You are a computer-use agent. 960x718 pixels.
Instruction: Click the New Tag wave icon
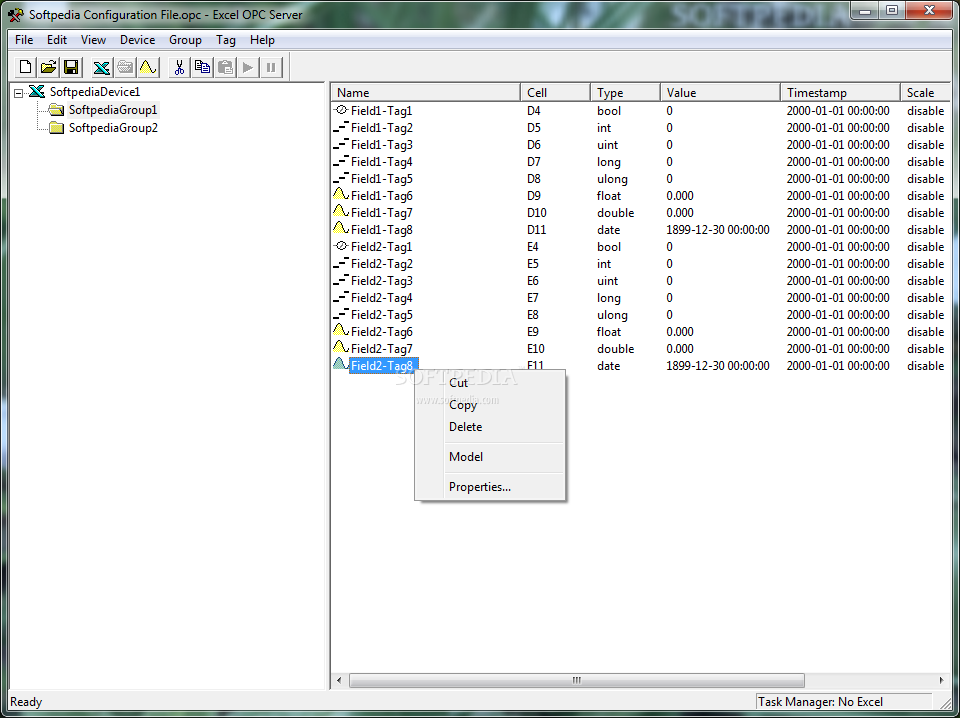[x=148, y=67]
